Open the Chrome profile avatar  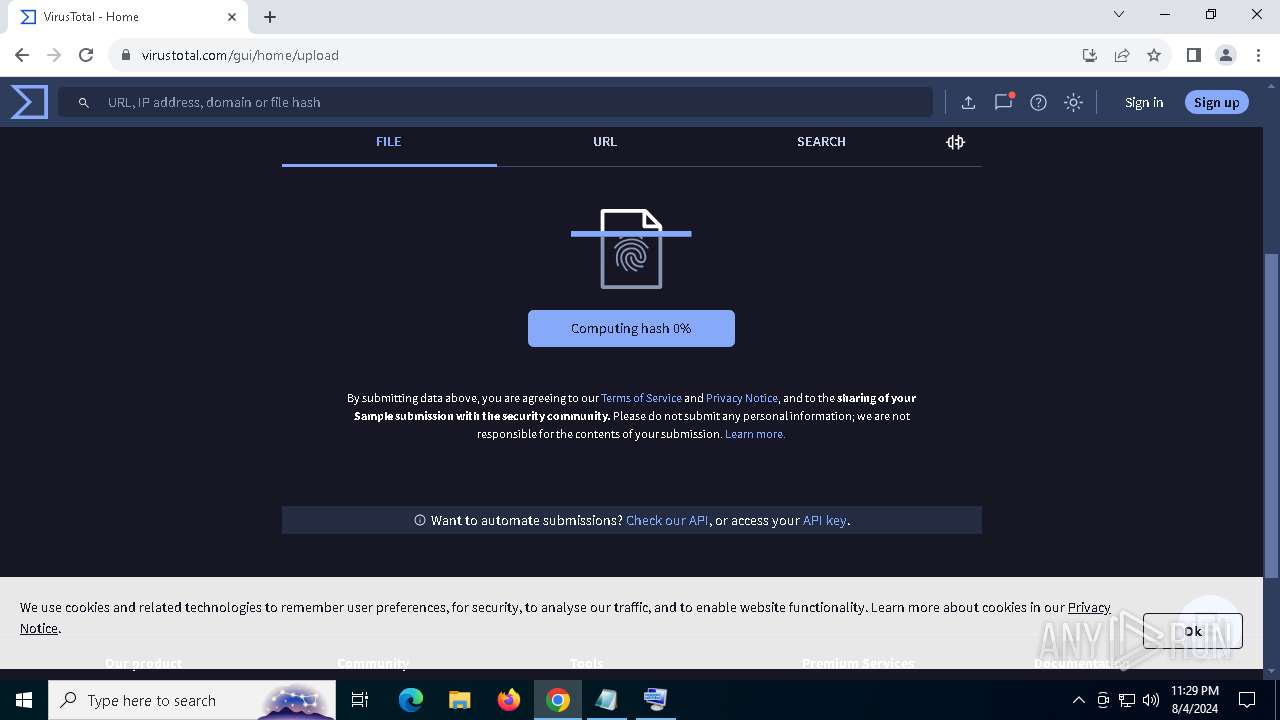pos(1226,55)
